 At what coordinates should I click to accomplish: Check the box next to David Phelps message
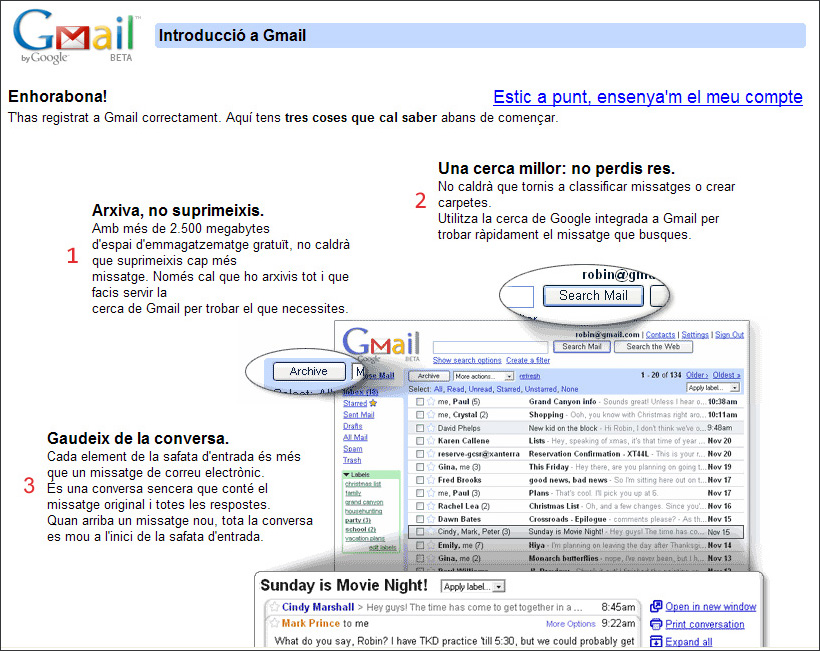(418, 428)
